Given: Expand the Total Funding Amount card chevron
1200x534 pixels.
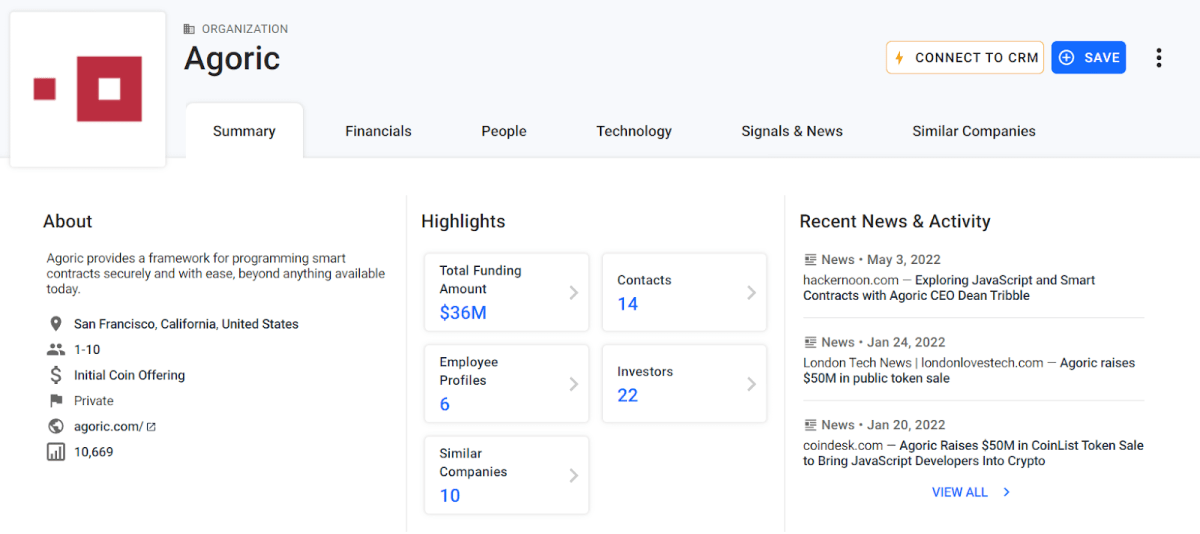Looking at the screenshot, I should [573, 293].
